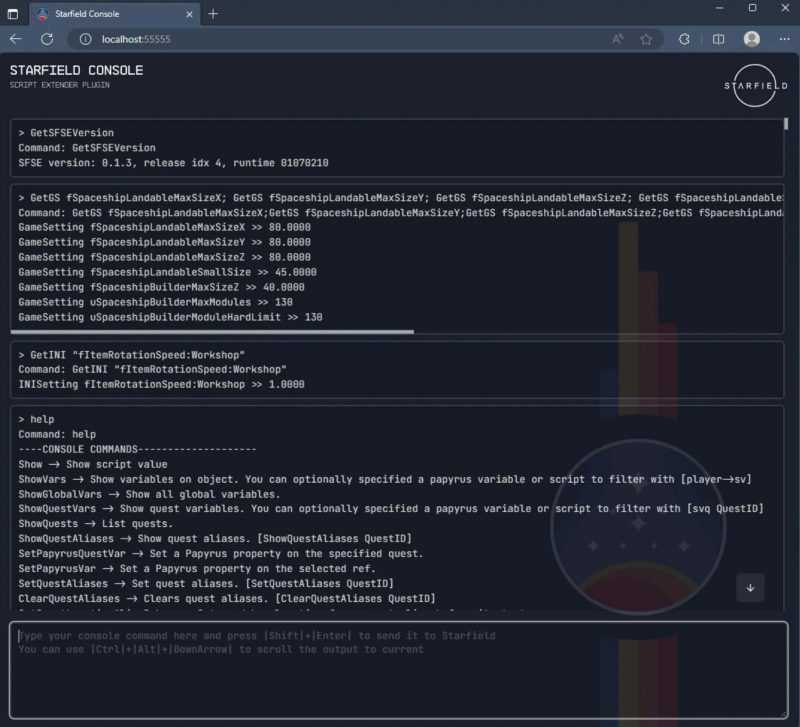Viewport: 800px width, 727px height.
Task: Select the 'SFSE version: 0.1.3' output line
Action: [173, 163]
